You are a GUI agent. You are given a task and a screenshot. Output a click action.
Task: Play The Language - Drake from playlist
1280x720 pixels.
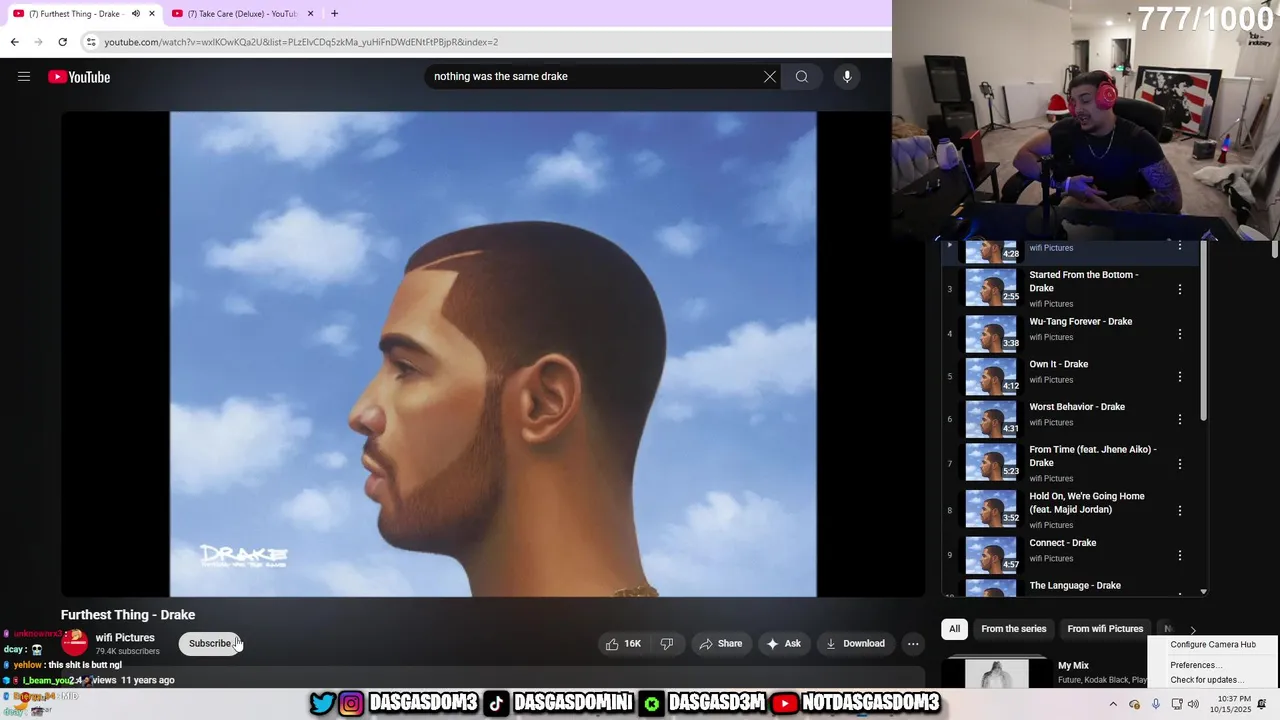click(1074, 586)
